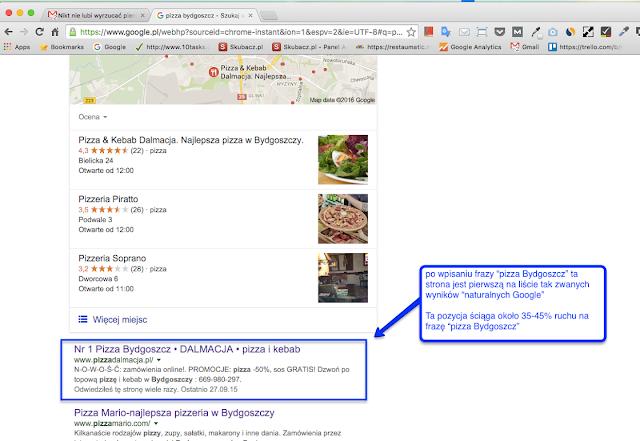This screenshot has height=441, width=640.
Task: Click the salad photo for Pizza & Kebab Dalmacja
Action: tap(343, 160)
